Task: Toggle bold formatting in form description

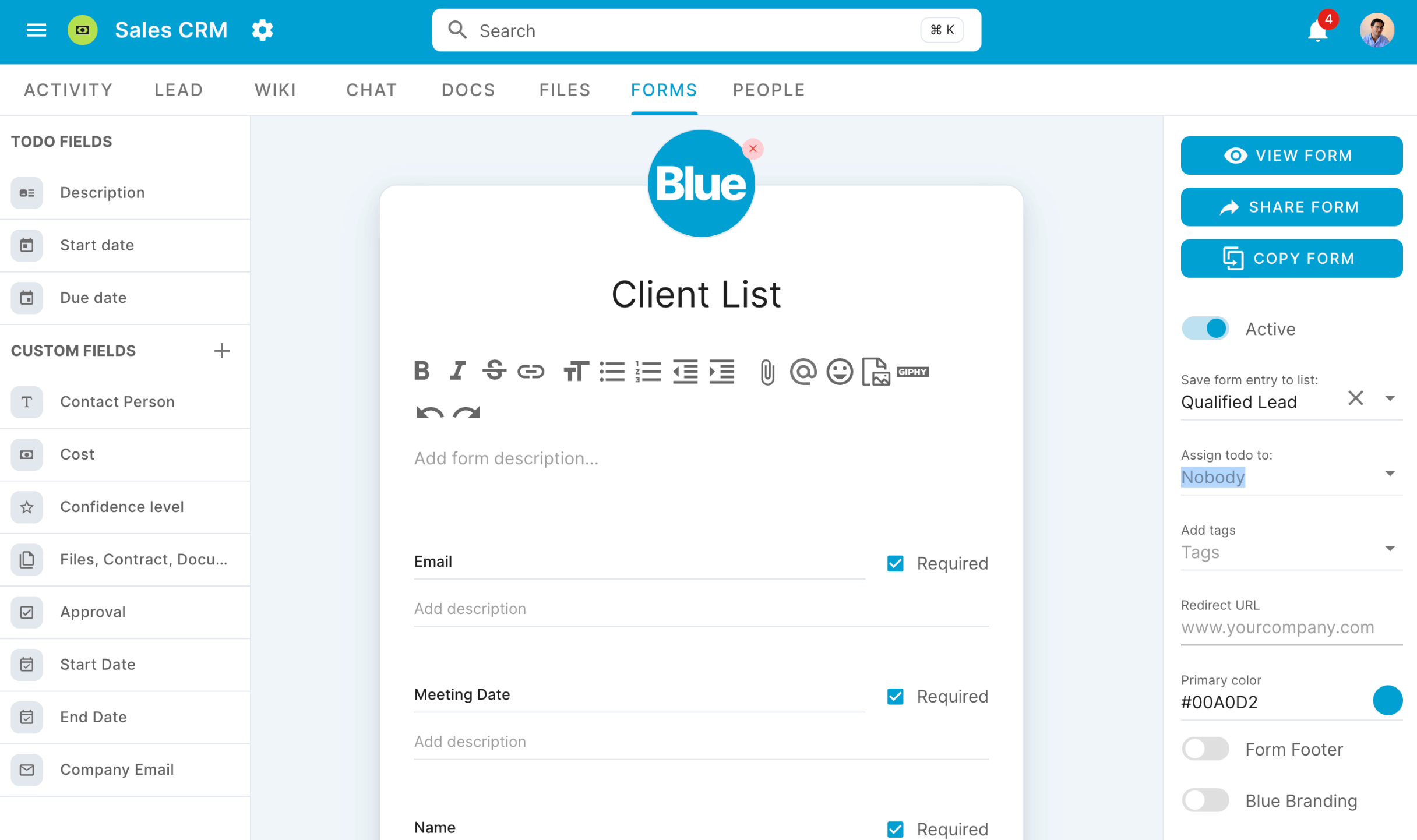Action: [422, 370]
